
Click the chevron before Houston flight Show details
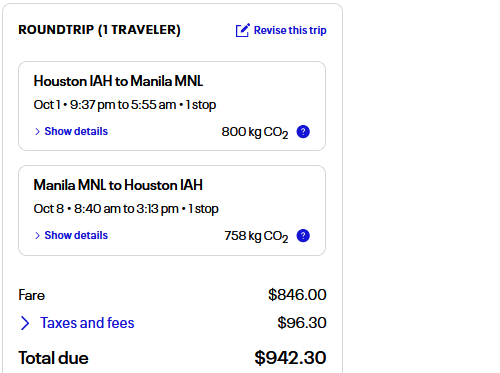pyautogui.click(x=37, y=132)
